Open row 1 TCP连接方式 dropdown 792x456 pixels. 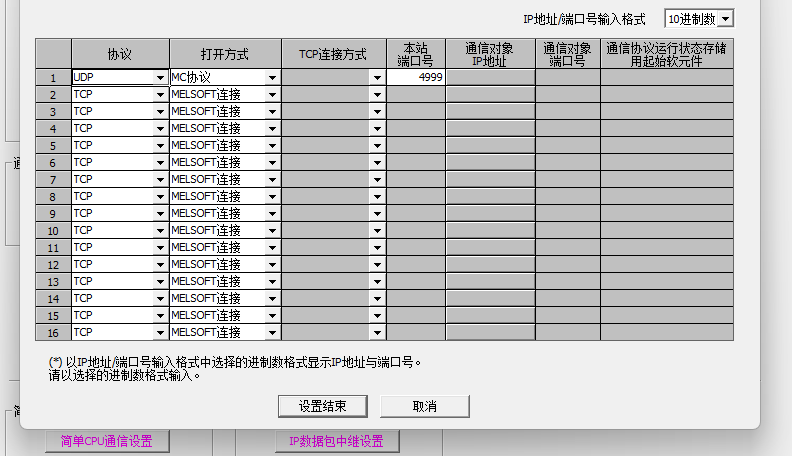377,77
